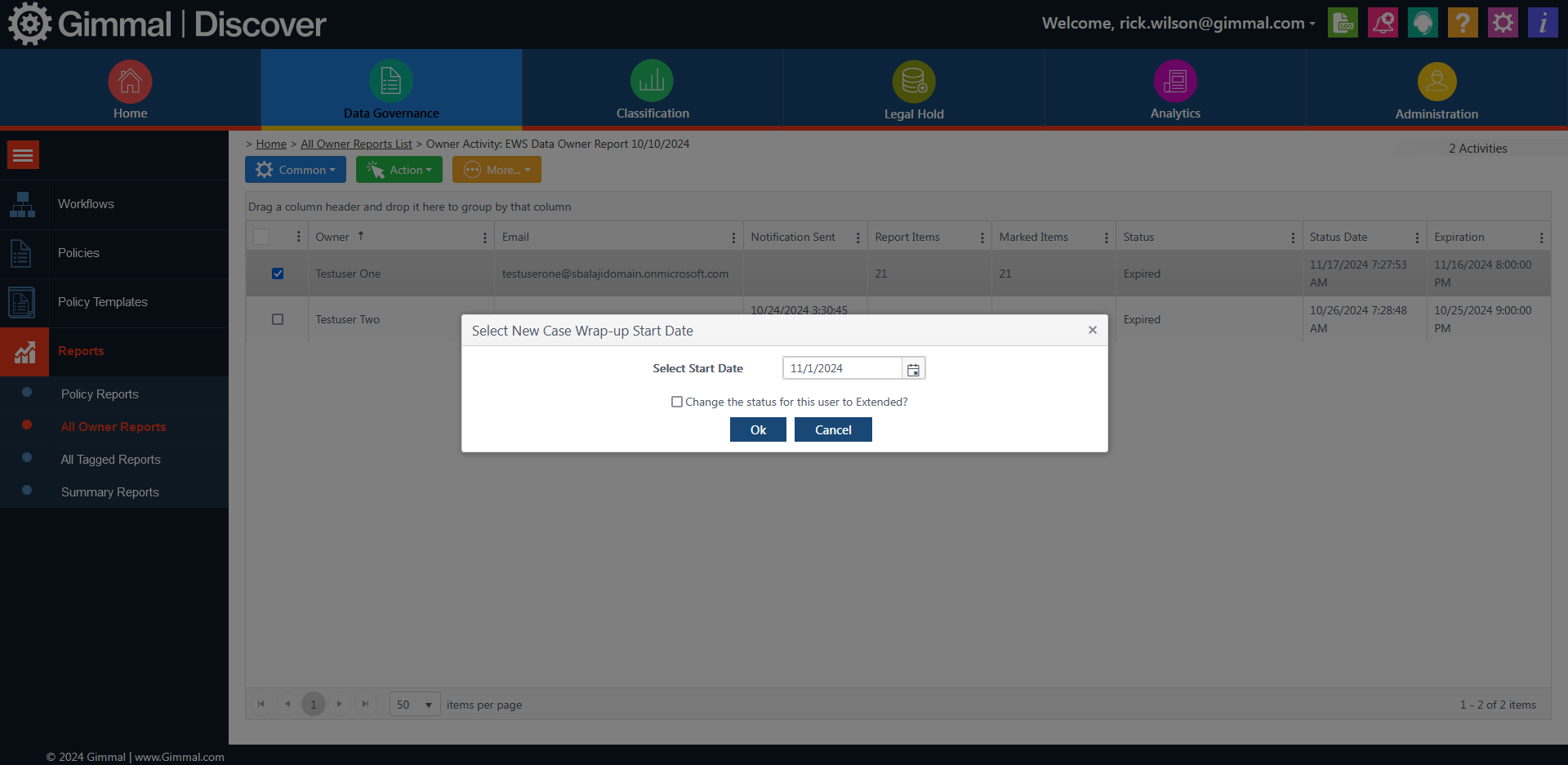Click Ok in the wrap-up date dialog
The height and width of the screenshot is (765, 1568).
pos(757,429)
